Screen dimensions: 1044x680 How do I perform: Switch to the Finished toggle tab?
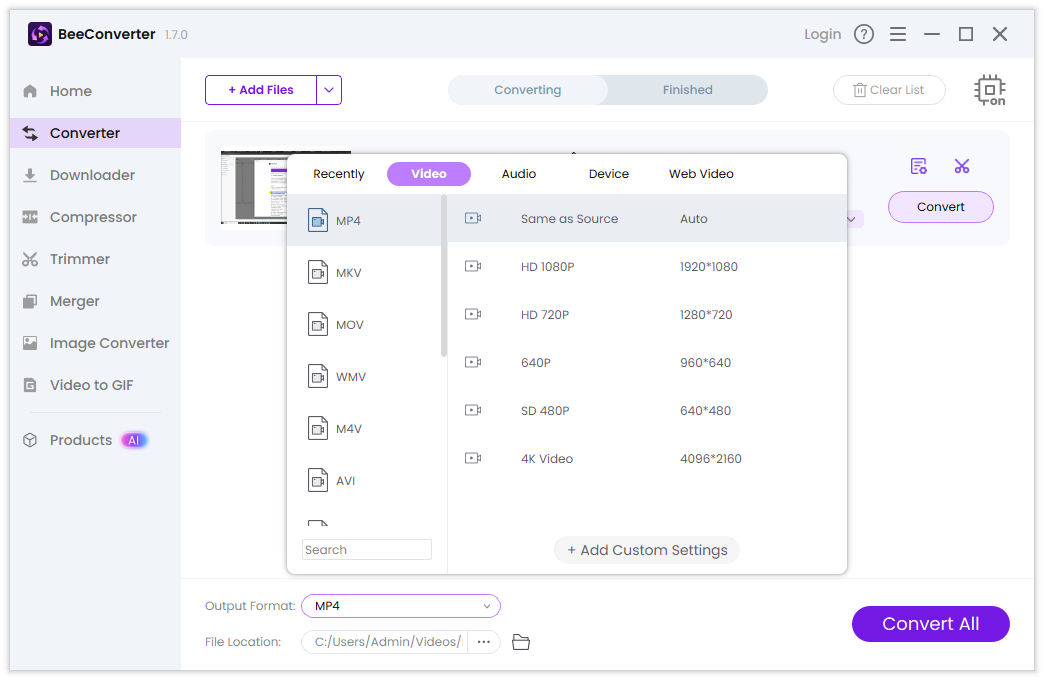(x=687, y=90)
